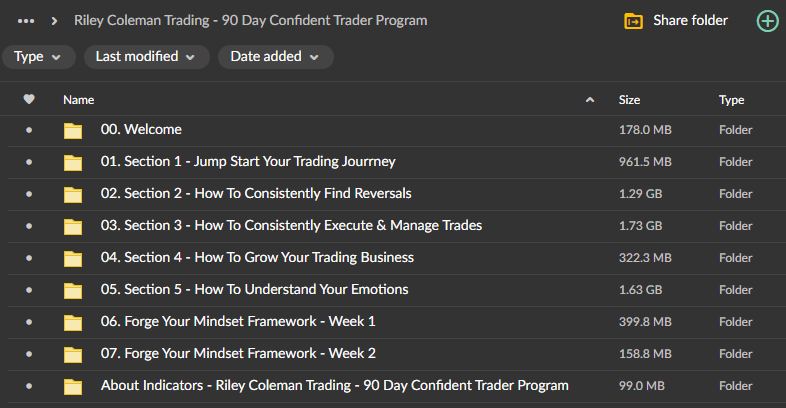The width and height of the screenshot is (786, 408).
Task: Click folder icon for Forge Your Mindset Week 1
Action: point(73,322)
